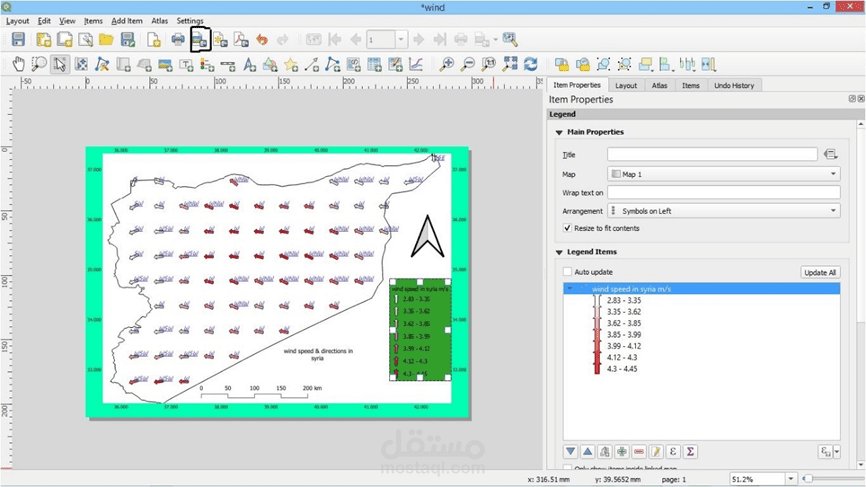The height and width of the screenshot is (487, 866).
Task: Collapse the Legend Items section
Action: (559, 252)
